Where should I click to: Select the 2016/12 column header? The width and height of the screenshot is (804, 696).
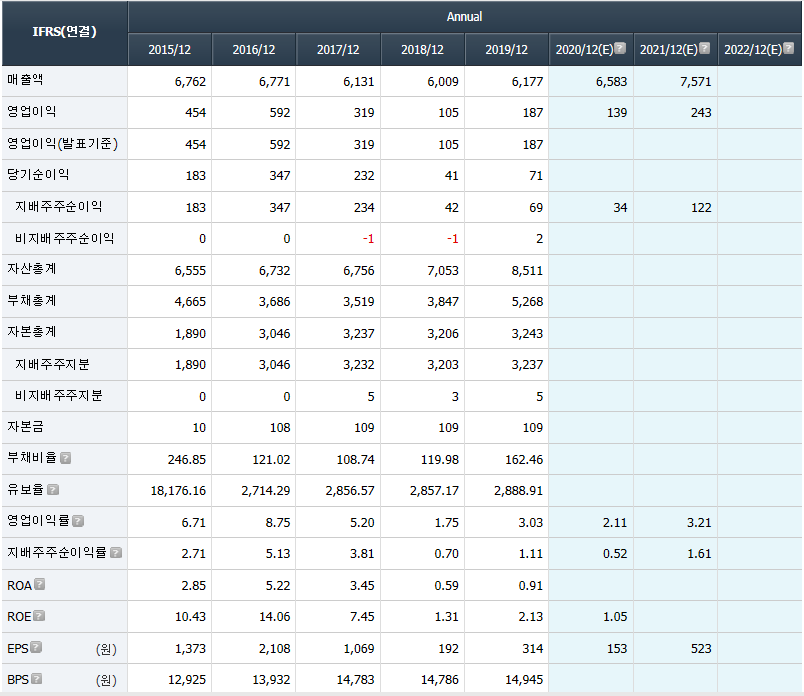point(254,50)
